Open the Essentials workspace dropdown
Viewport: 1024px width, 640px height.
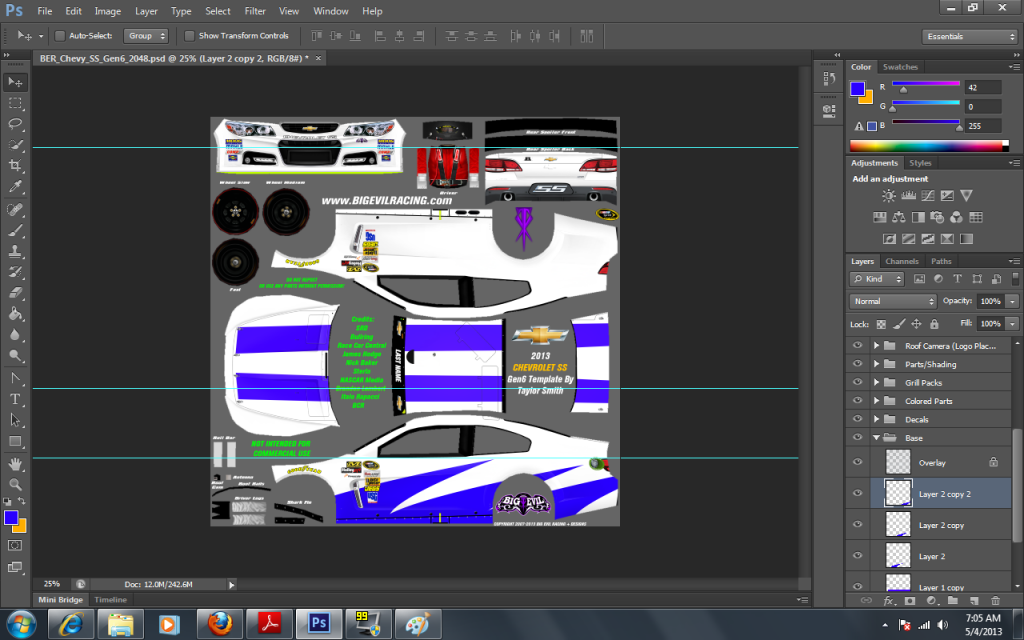(x=969, y=37)
